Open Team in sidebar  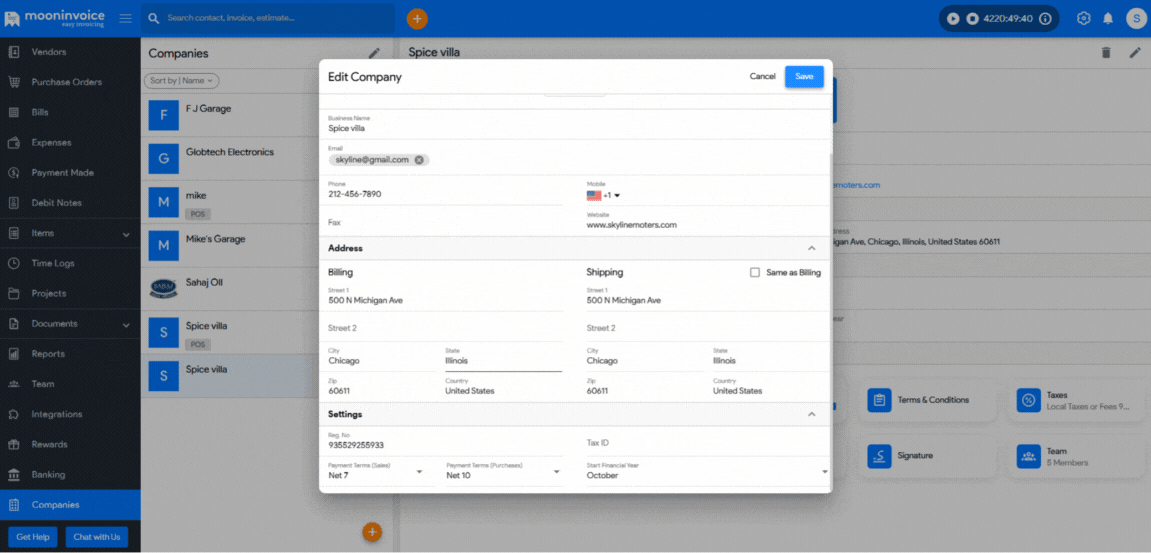70,384
